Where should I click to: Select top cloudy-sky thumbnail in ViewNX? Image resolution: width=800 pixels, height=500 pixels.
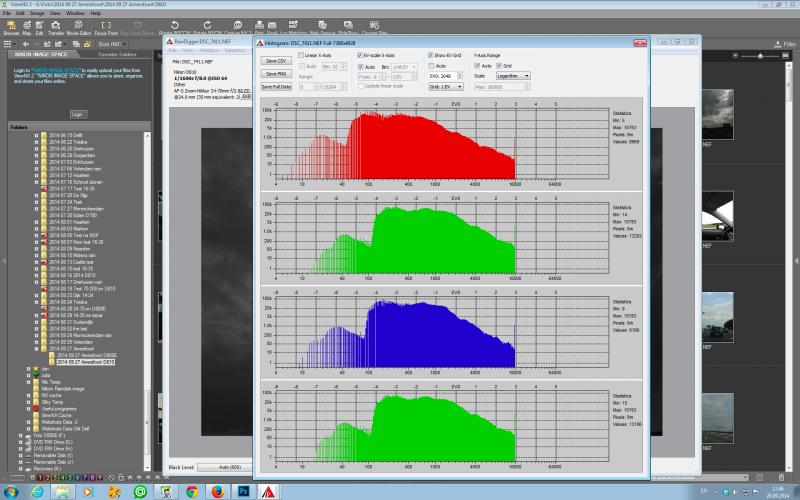[717, 114]
